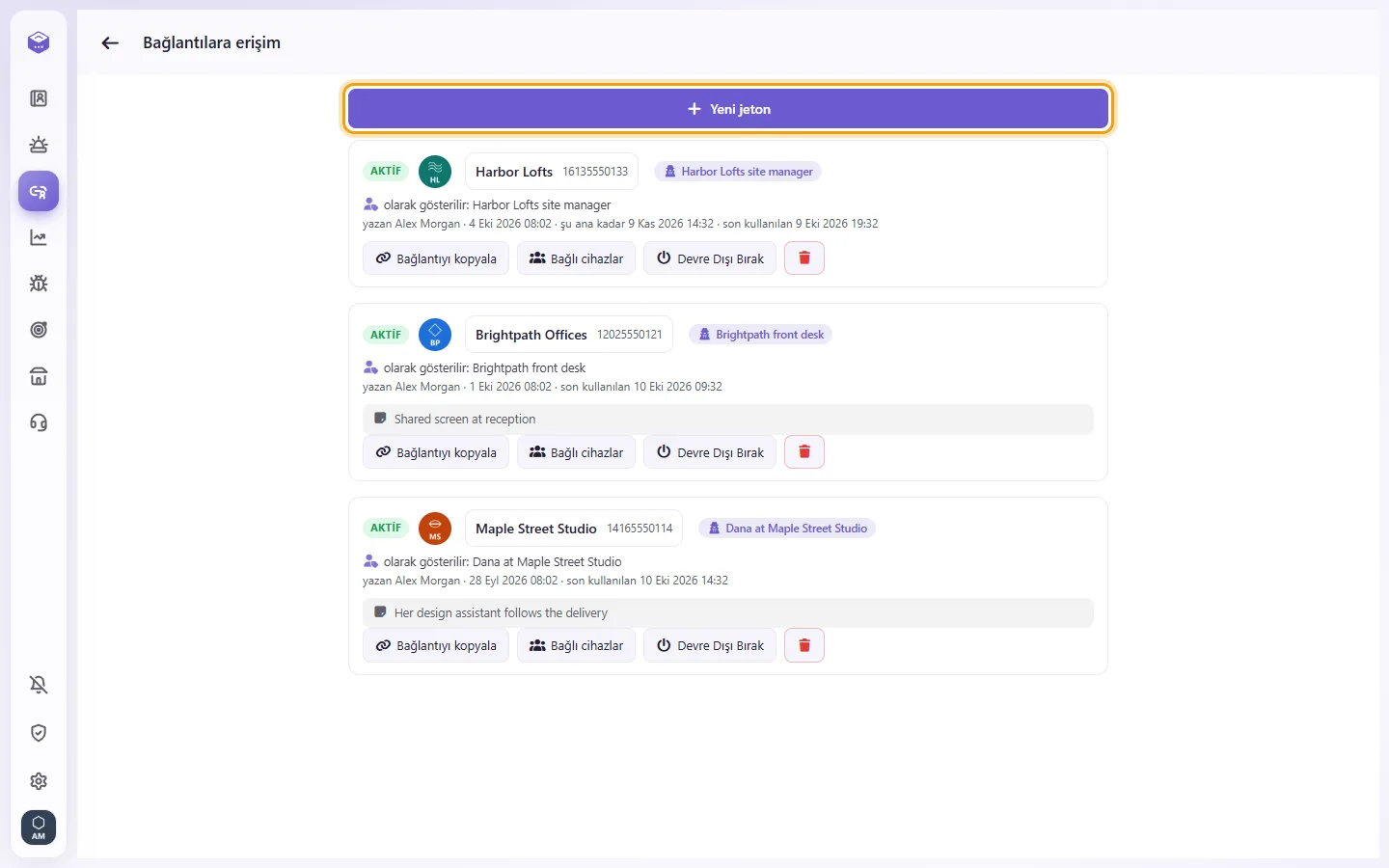Open the settings gear in sidebar
Image resolution: width=1389 pixels, height=868 pixels.
tap(39, 781)
